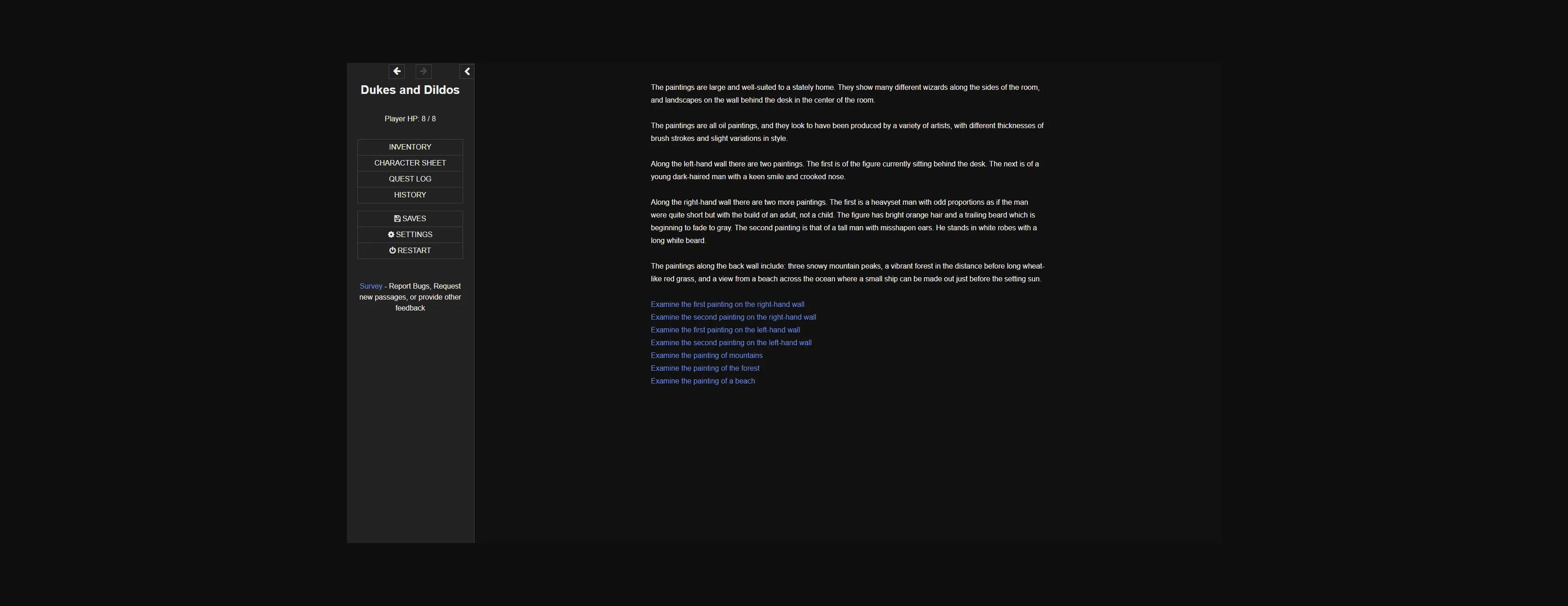Examine the painting of a beach
This screenshot has width=1568, height=606.
tap(702, 381)
